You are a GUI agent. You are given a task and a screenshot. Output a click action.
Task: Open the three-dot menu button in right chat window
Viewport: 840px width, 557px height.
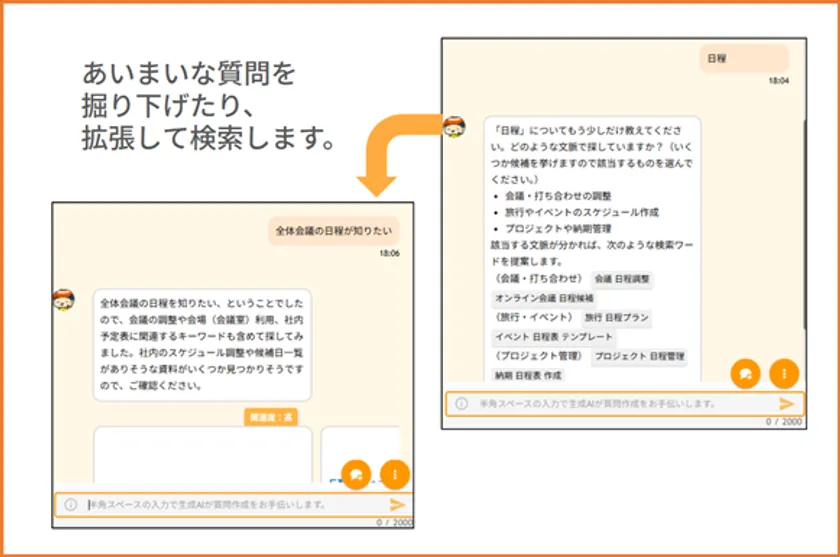(784, 373)
